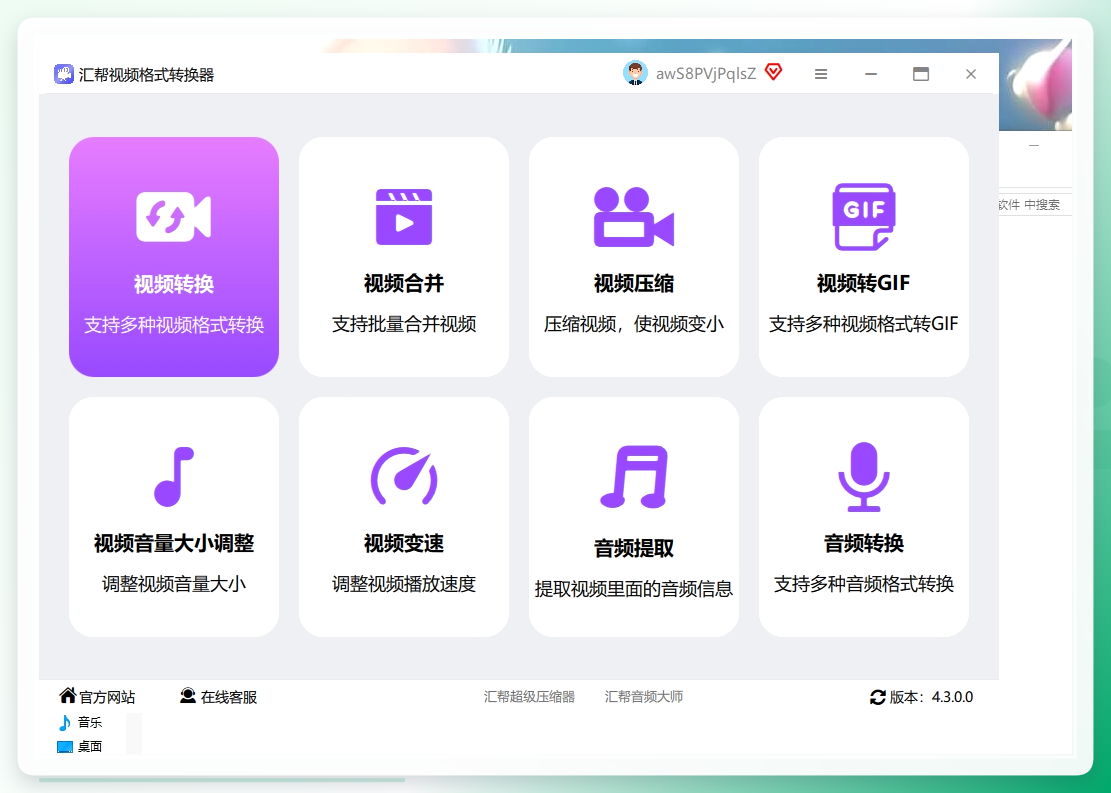Select 支持批量合并视频 description text

[x=404, y=324]
